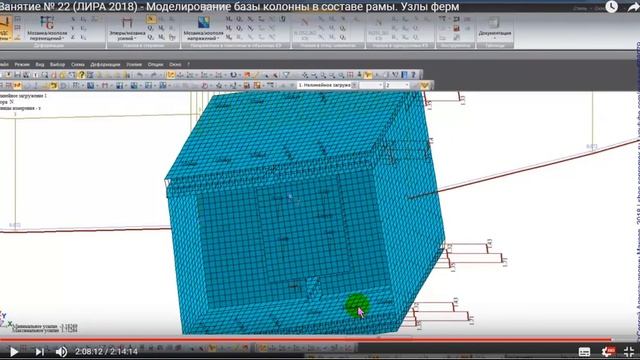Image resolution: width=640 pixels, height=360 pixels.
Task: Open the Деформации menu
Action: pyautogui.click(x=105, y=64)
